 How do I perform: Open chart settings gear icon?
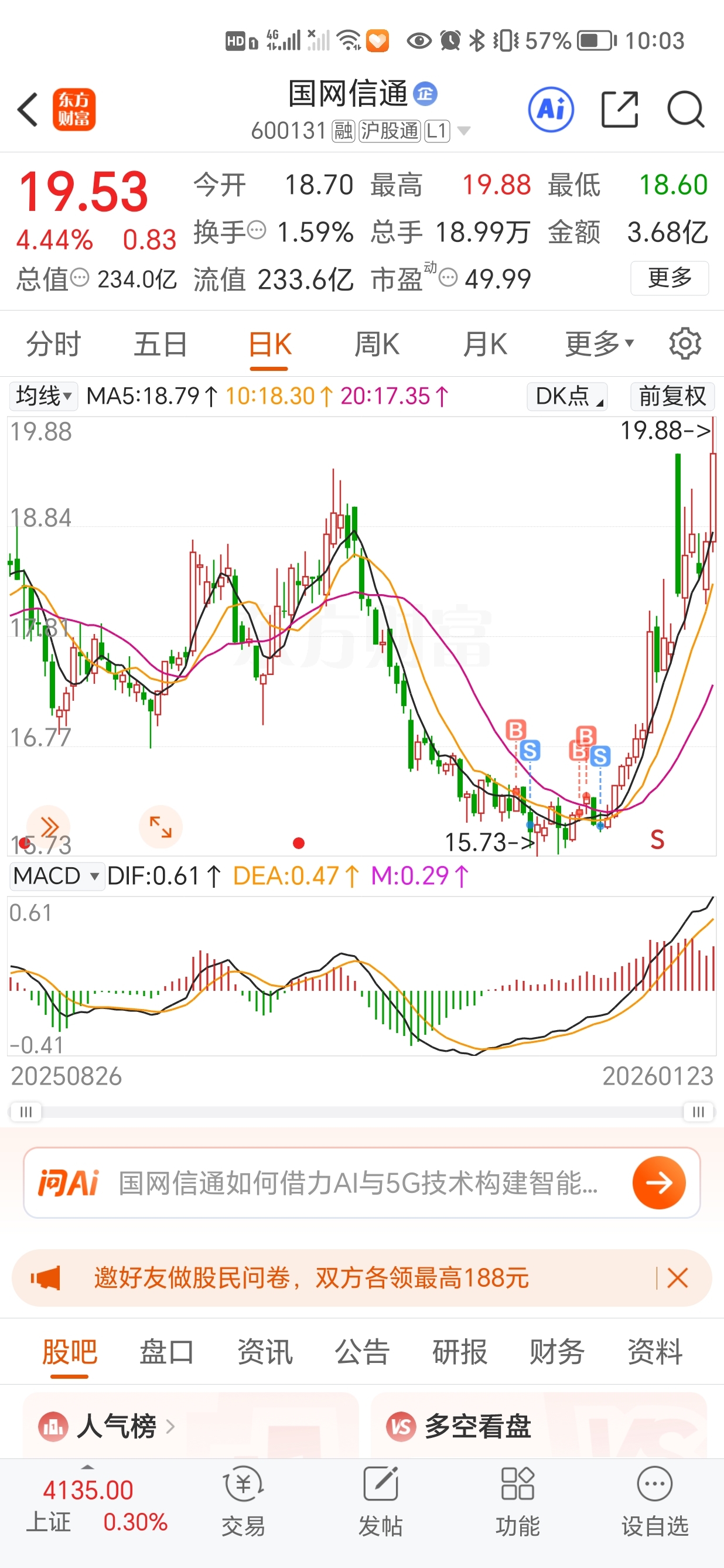point(685,344)
